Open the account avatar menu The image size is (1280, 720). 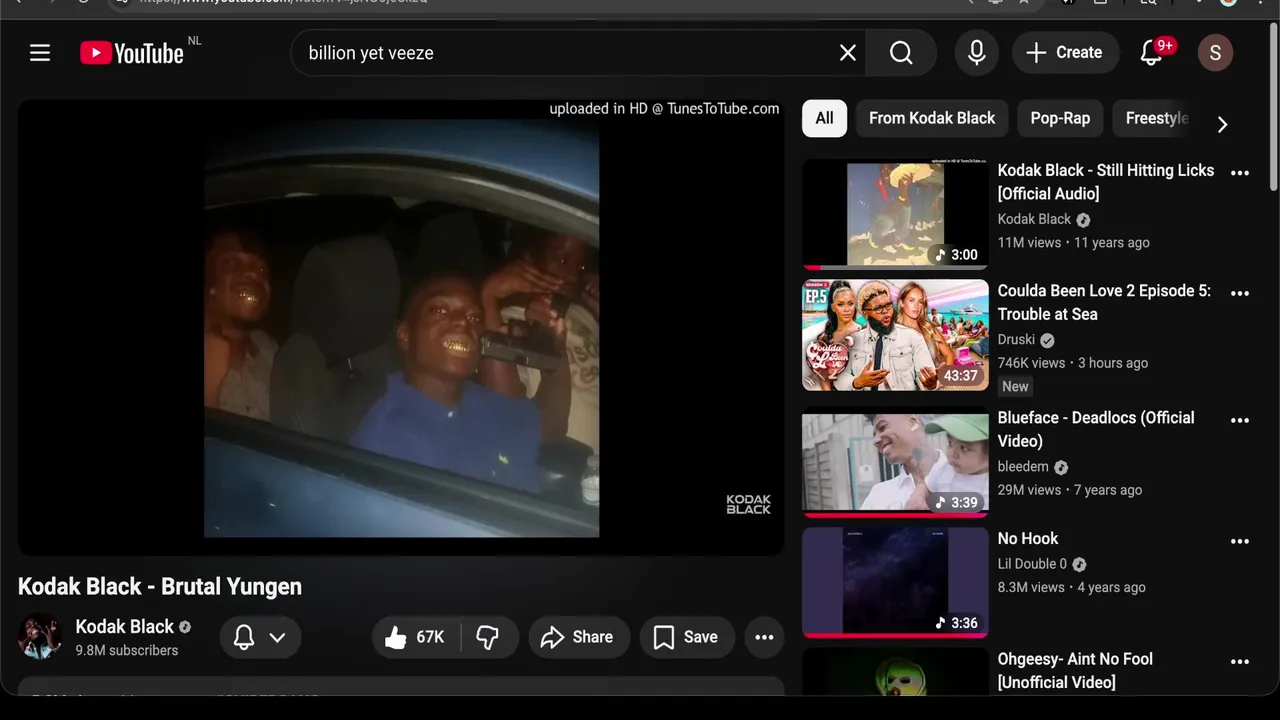(x=1215, y=53)
